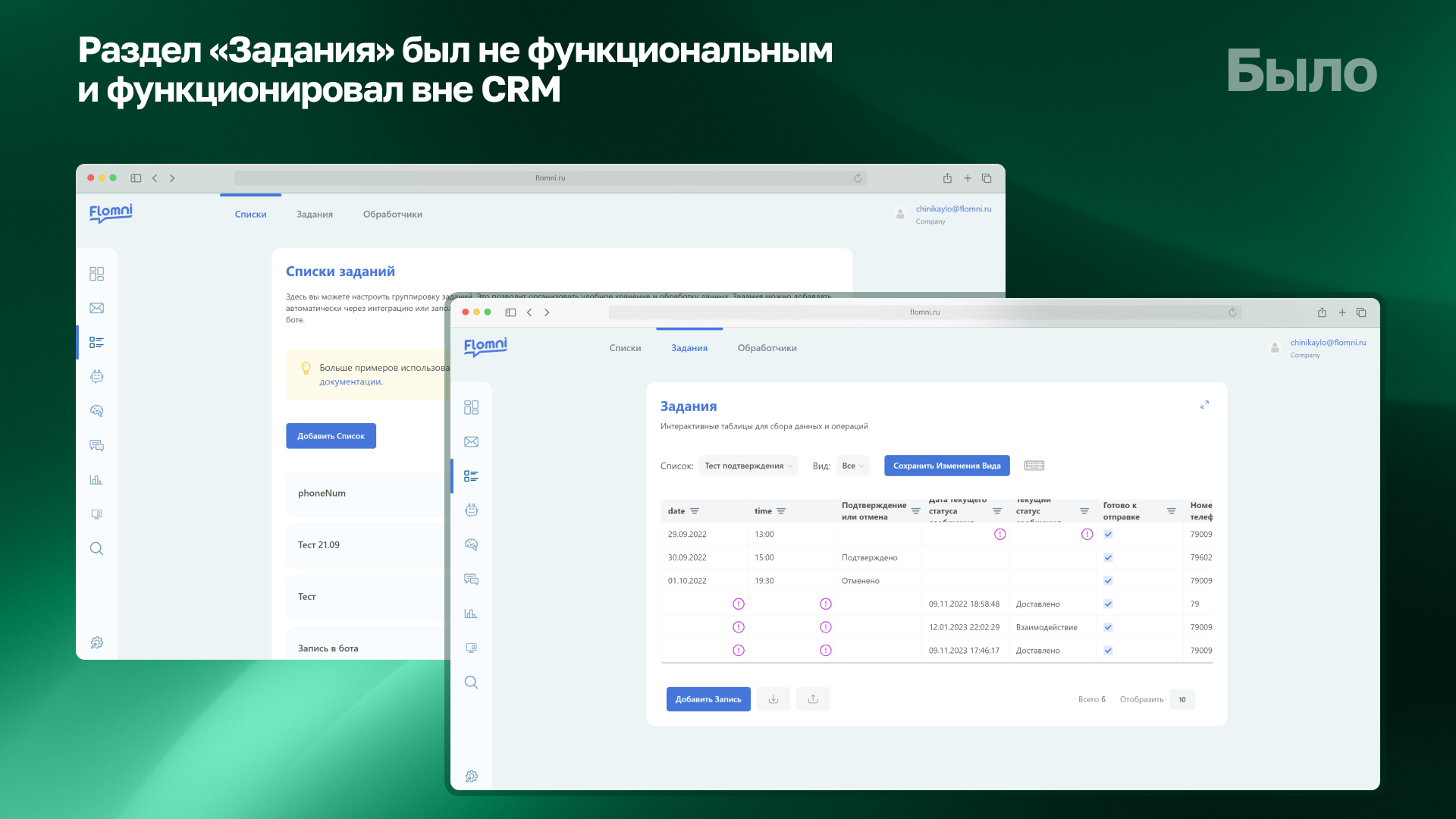
Task: Expand the Задания panel with the diagonal arrow
Action: 1204,405
